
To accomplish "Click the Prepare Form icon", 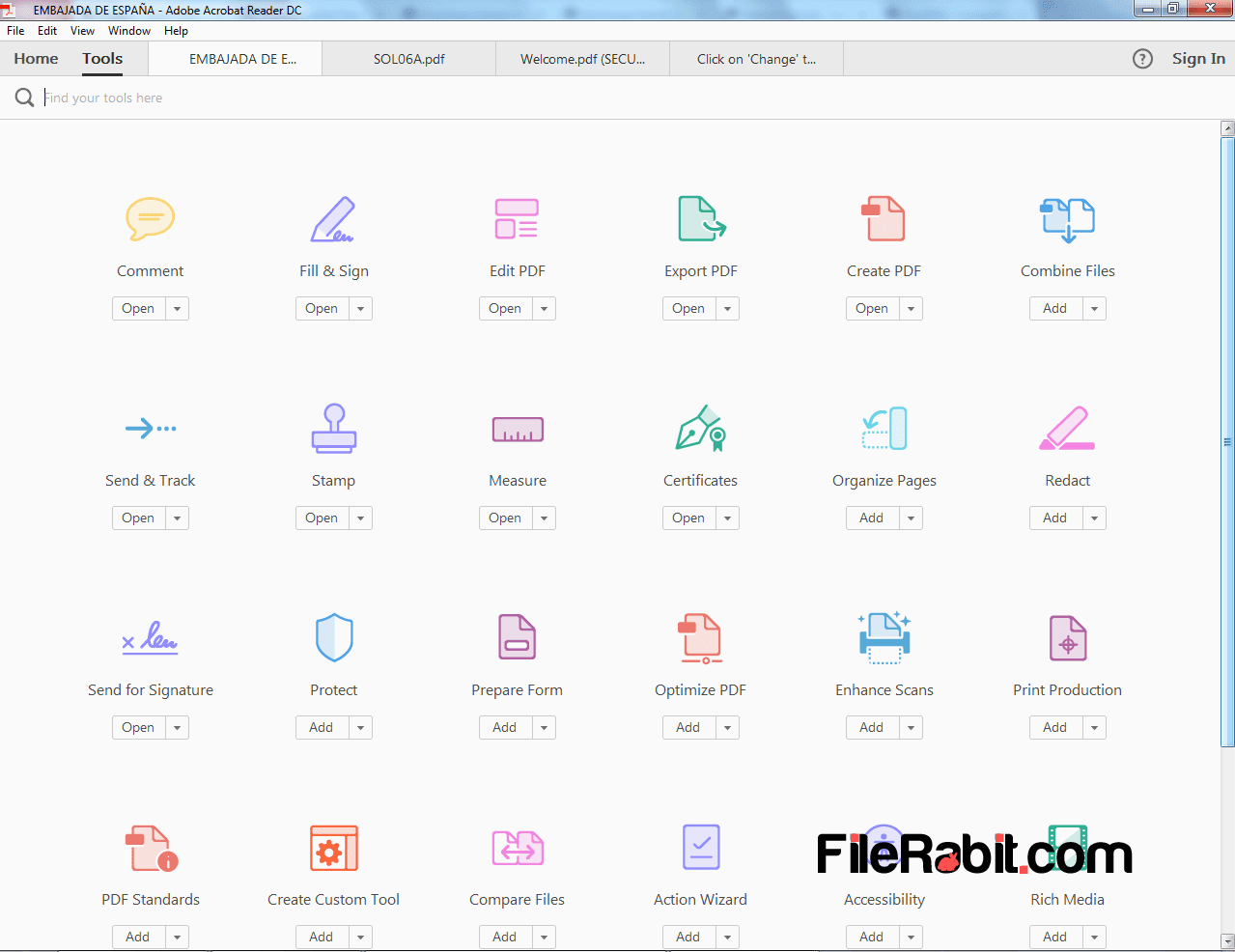I will point(518,637).
